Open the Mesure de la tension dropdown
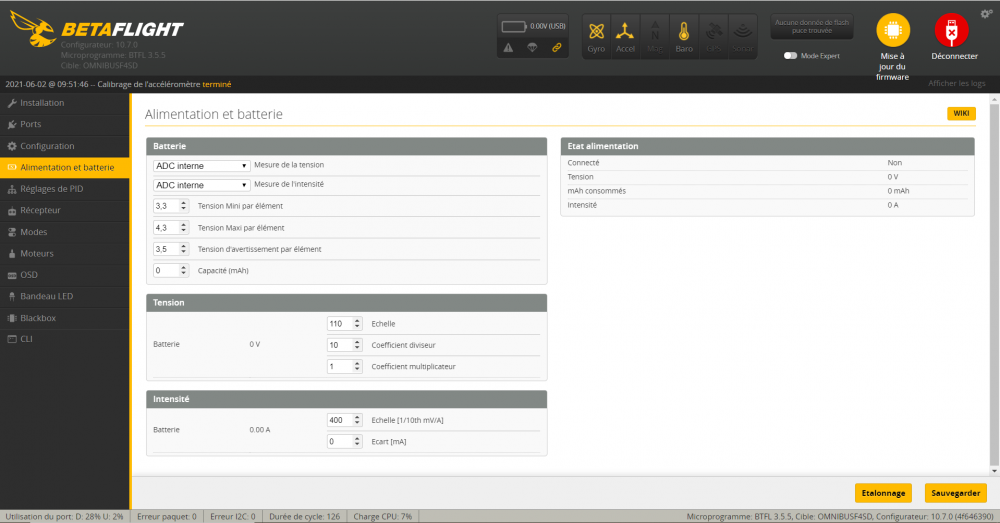 (202, 165)
